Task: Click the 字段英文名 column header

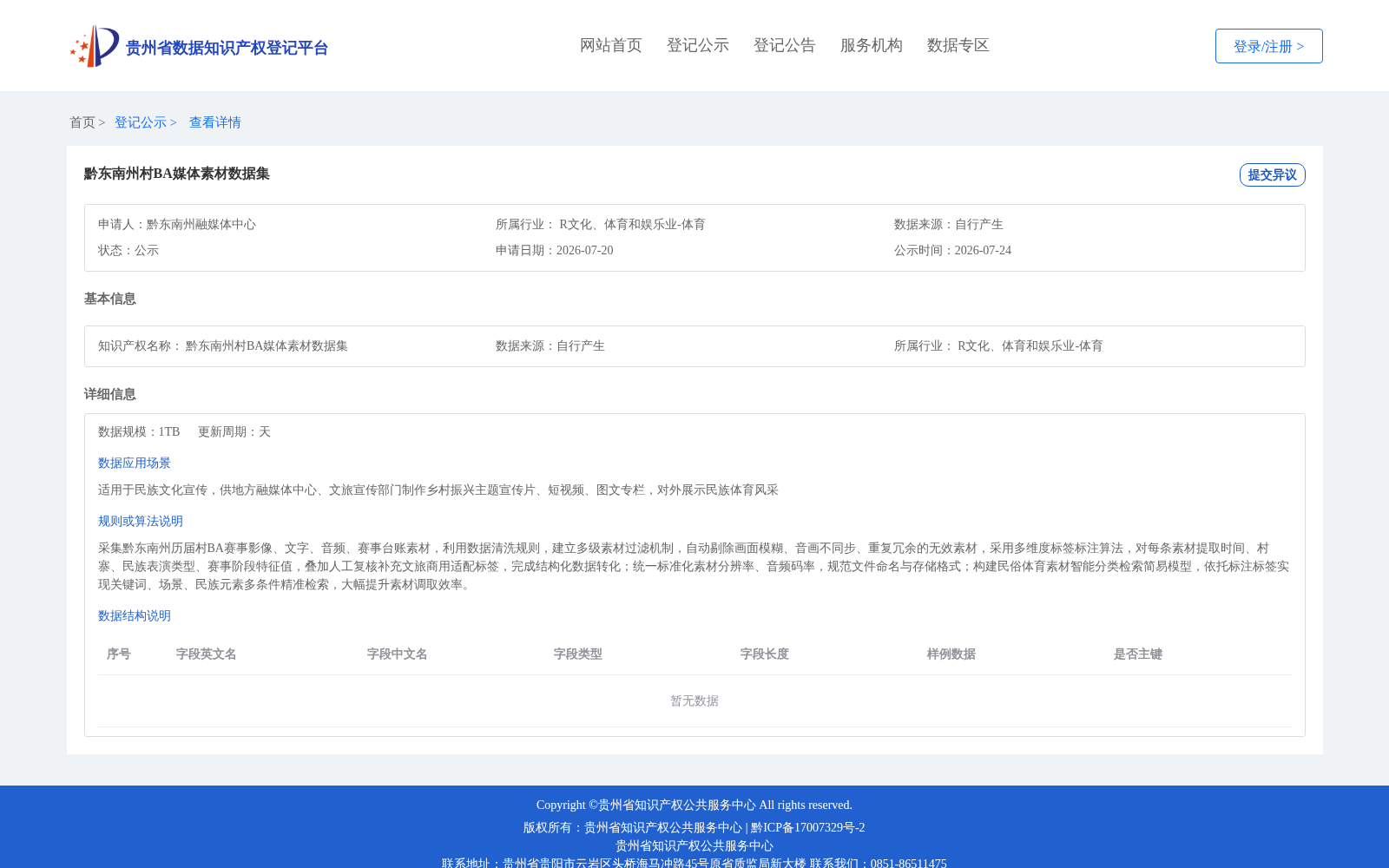Action: [x=207, y=654]
